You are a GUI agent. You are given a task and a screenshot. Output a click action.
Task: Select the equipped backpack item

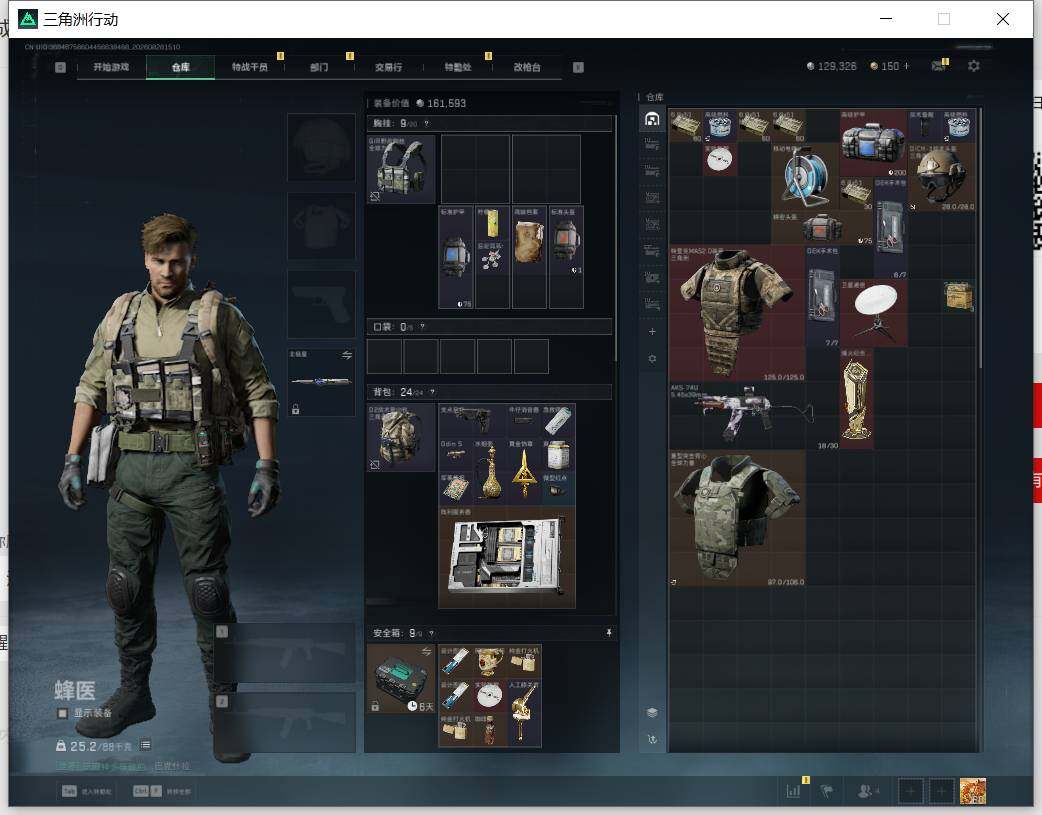pyautogui.click(x=401, y=437)
